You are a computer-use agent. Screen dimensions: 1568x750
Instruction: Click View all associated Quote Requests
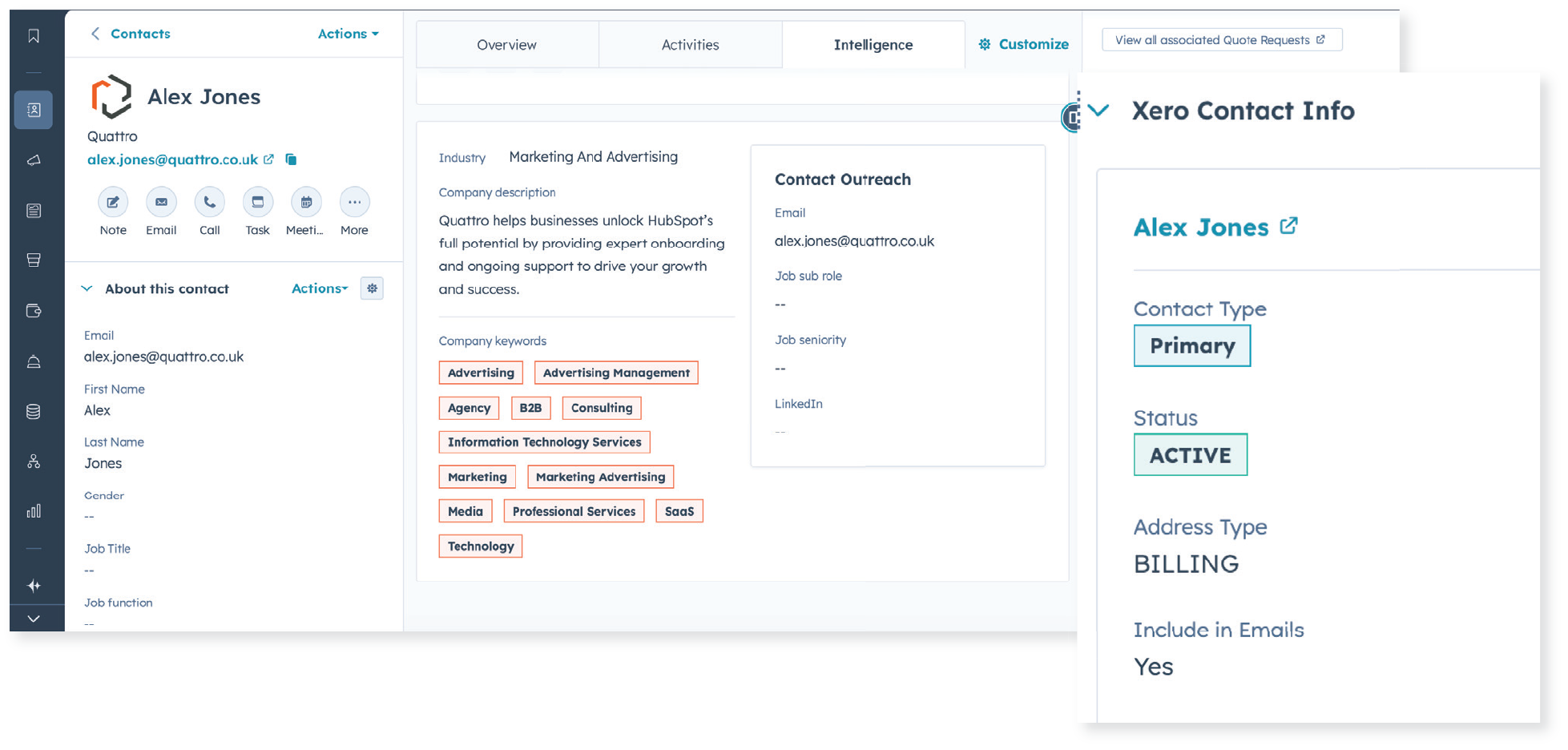[1222, 40]
